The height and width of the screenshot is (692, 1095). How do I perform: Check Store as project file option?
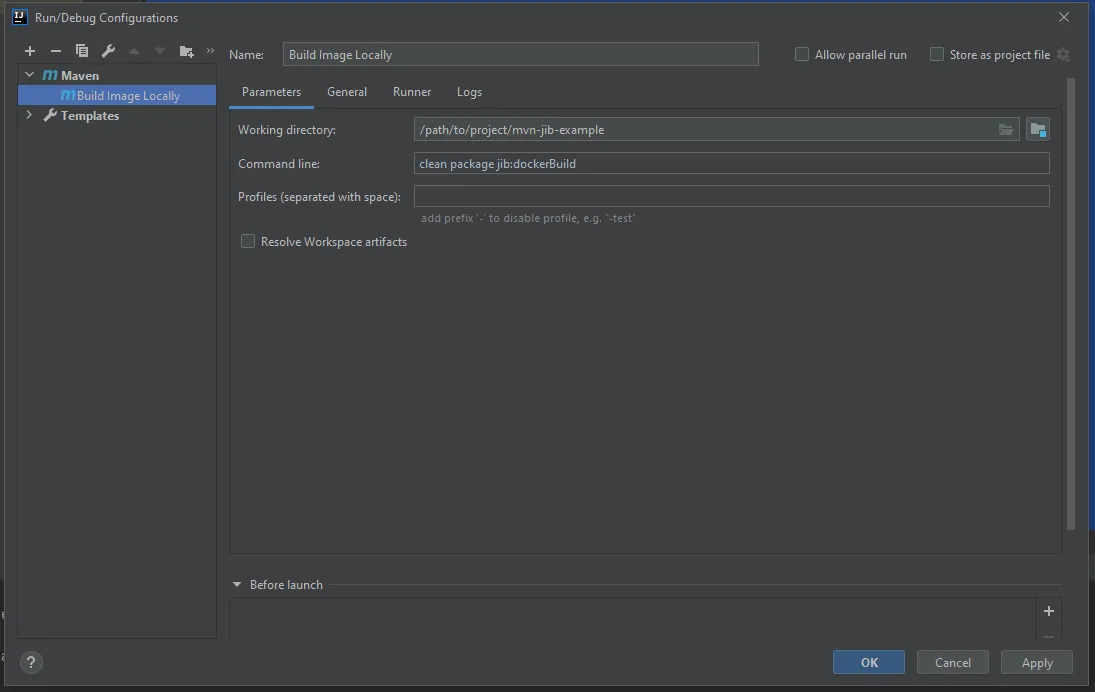[937, 55]
